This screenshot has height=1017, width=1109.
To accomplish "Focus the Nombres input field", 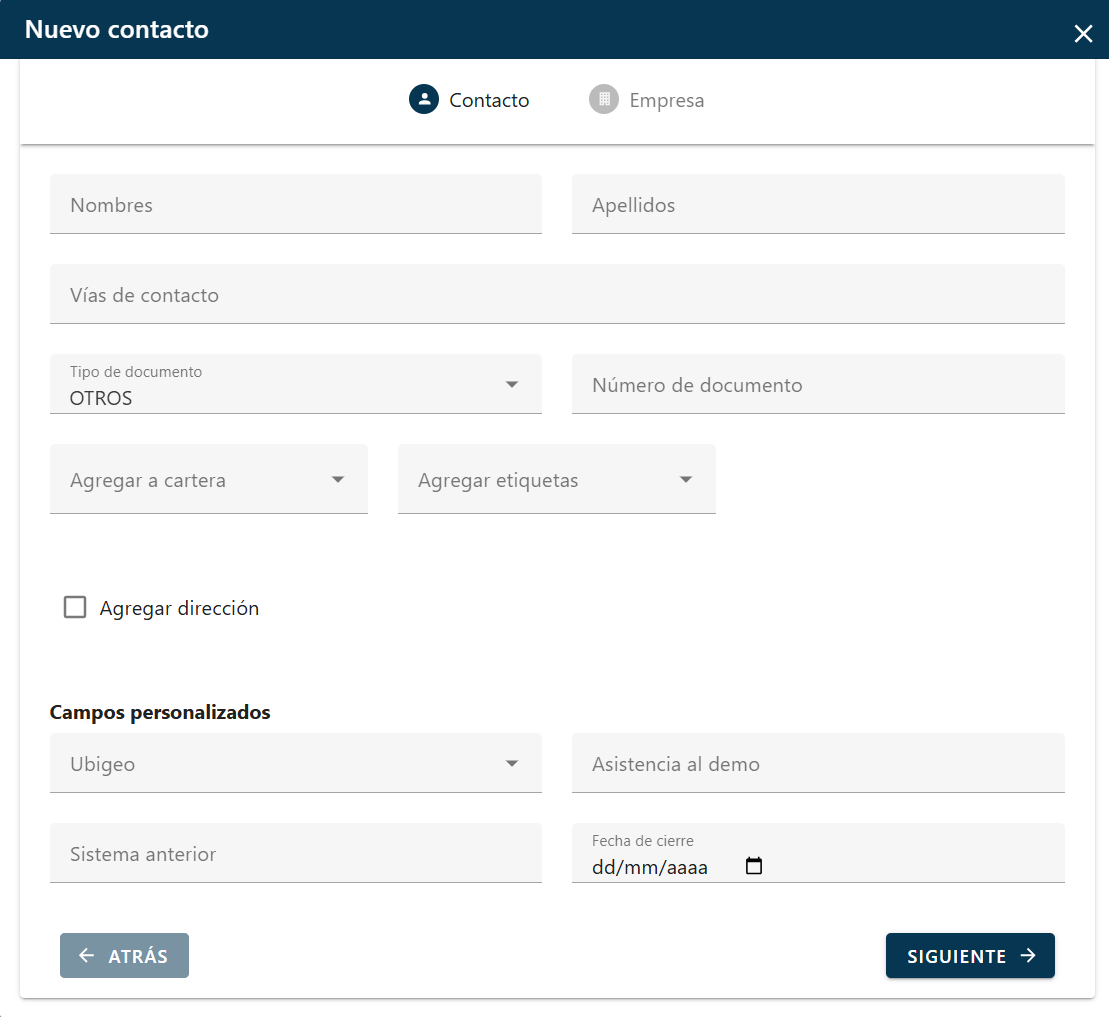I will point(295,205).
